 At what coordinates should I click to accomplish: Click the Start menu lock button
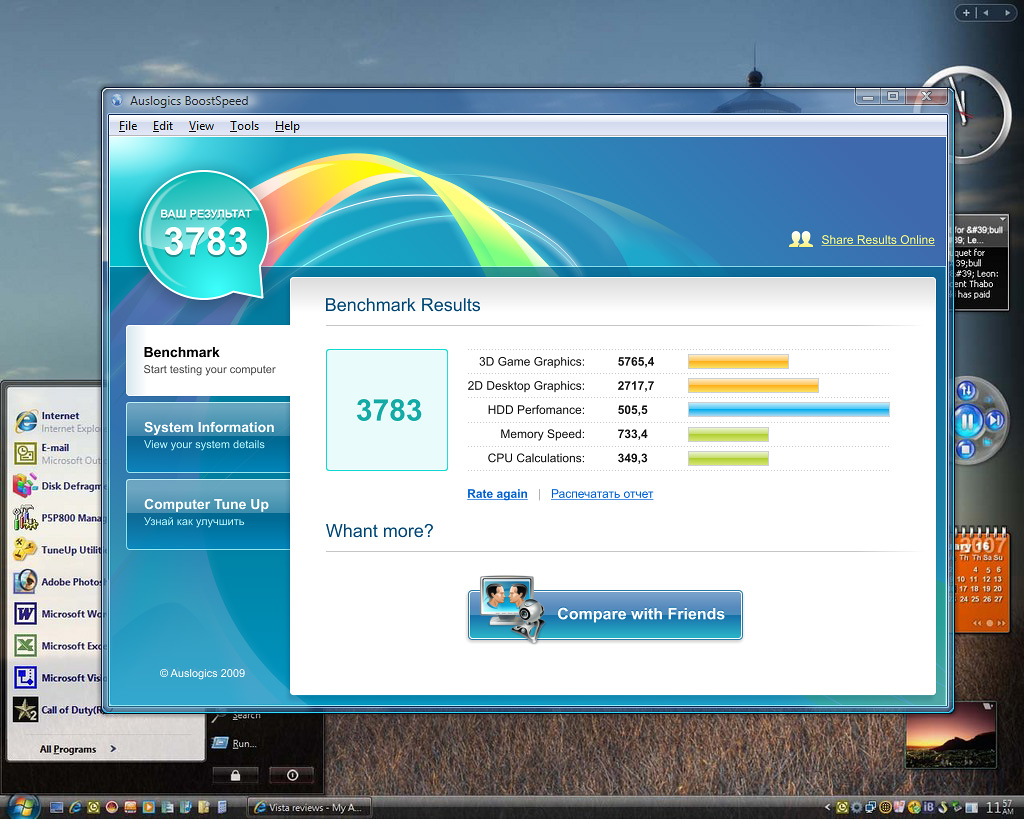235,775
